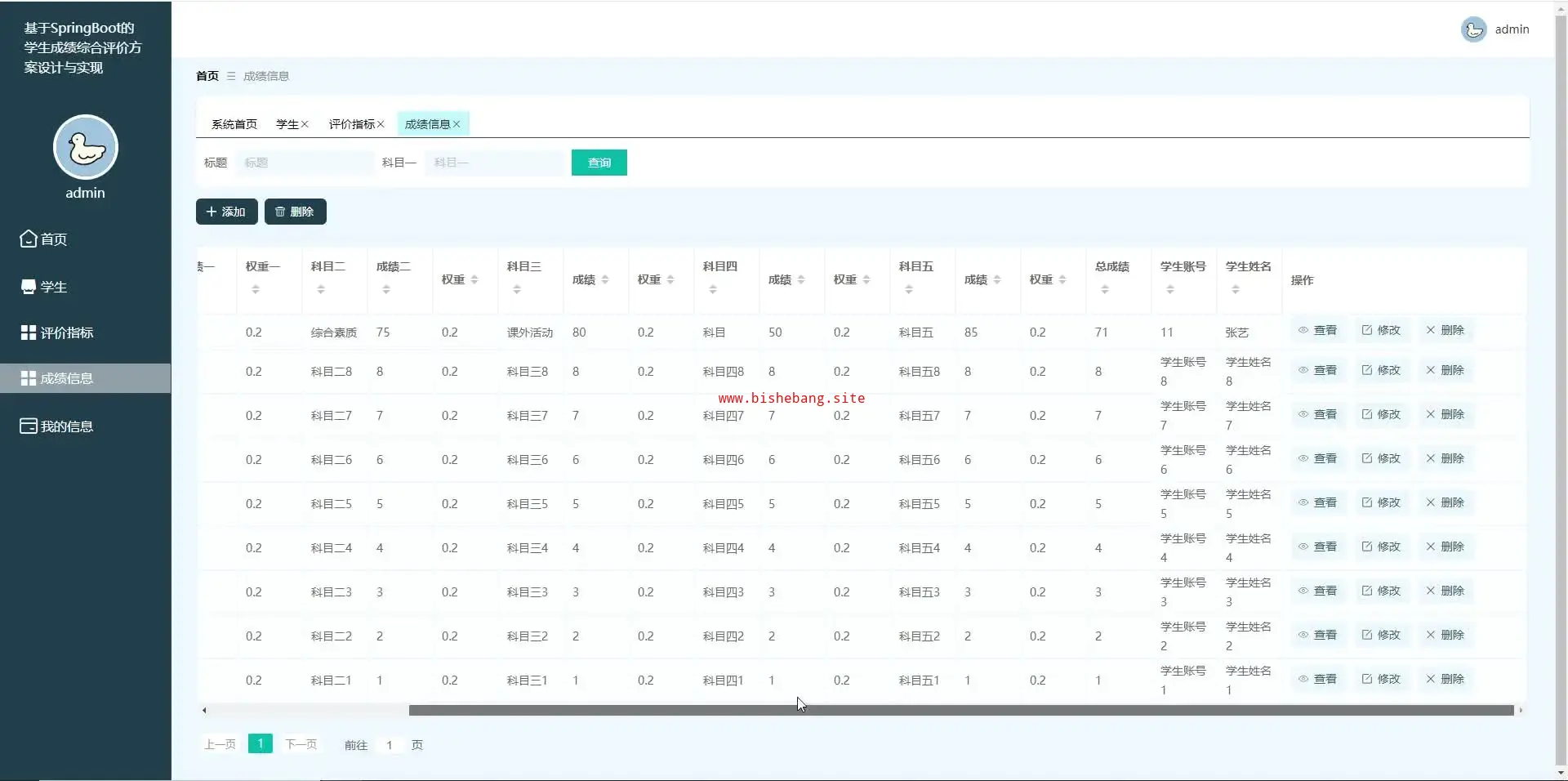Image resolution: width=1568 pixels, height=781 pixels.
Task: Close the 成绩信息 tab
Action: [457, 124]
